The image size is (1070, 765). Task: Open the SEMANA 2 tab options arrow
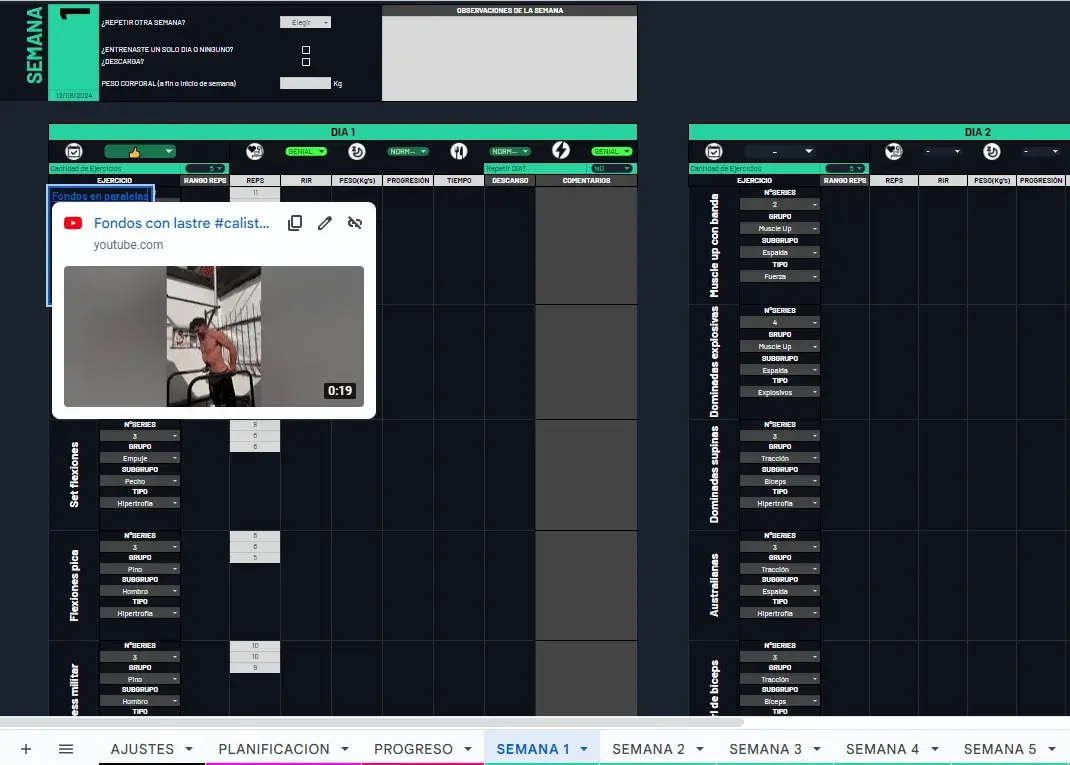coord(700,749)
